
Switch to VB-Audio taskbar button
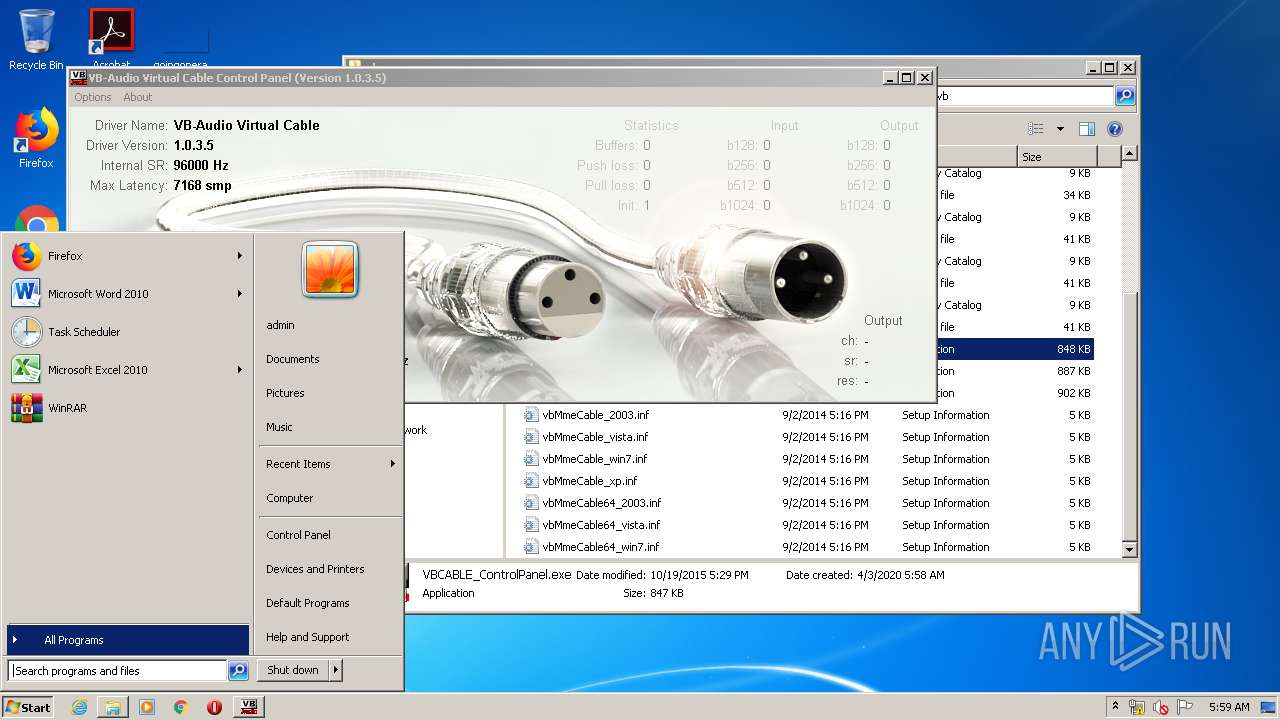point(249,707)
